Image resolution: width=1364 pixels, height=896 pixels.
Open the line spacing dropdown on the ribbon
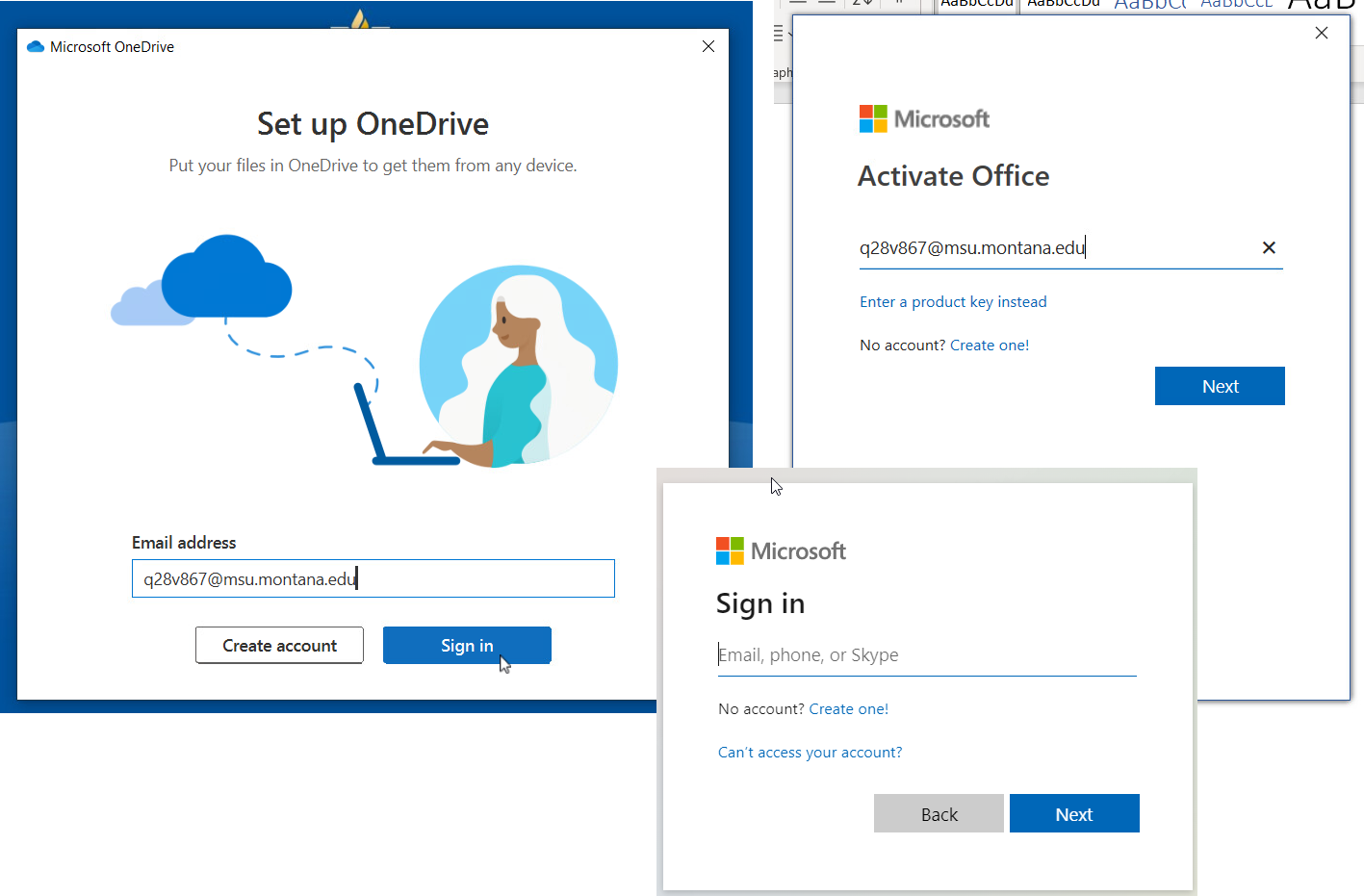pyautogui.click(x=778, y=34)
